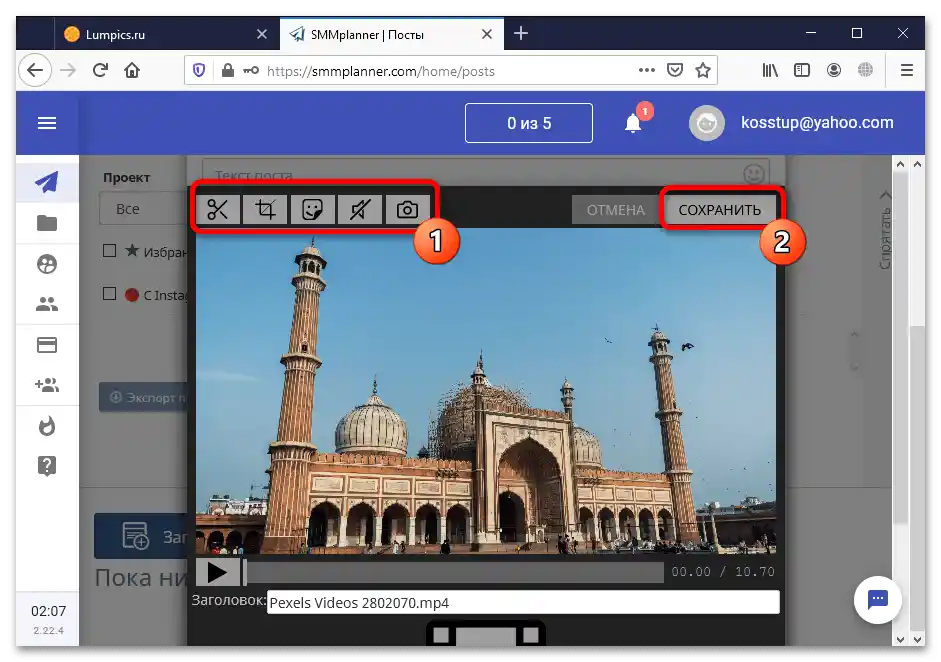Open the sticker tool in video editor
The width and height of the screenshot is (941, 662).
(312, 209)
